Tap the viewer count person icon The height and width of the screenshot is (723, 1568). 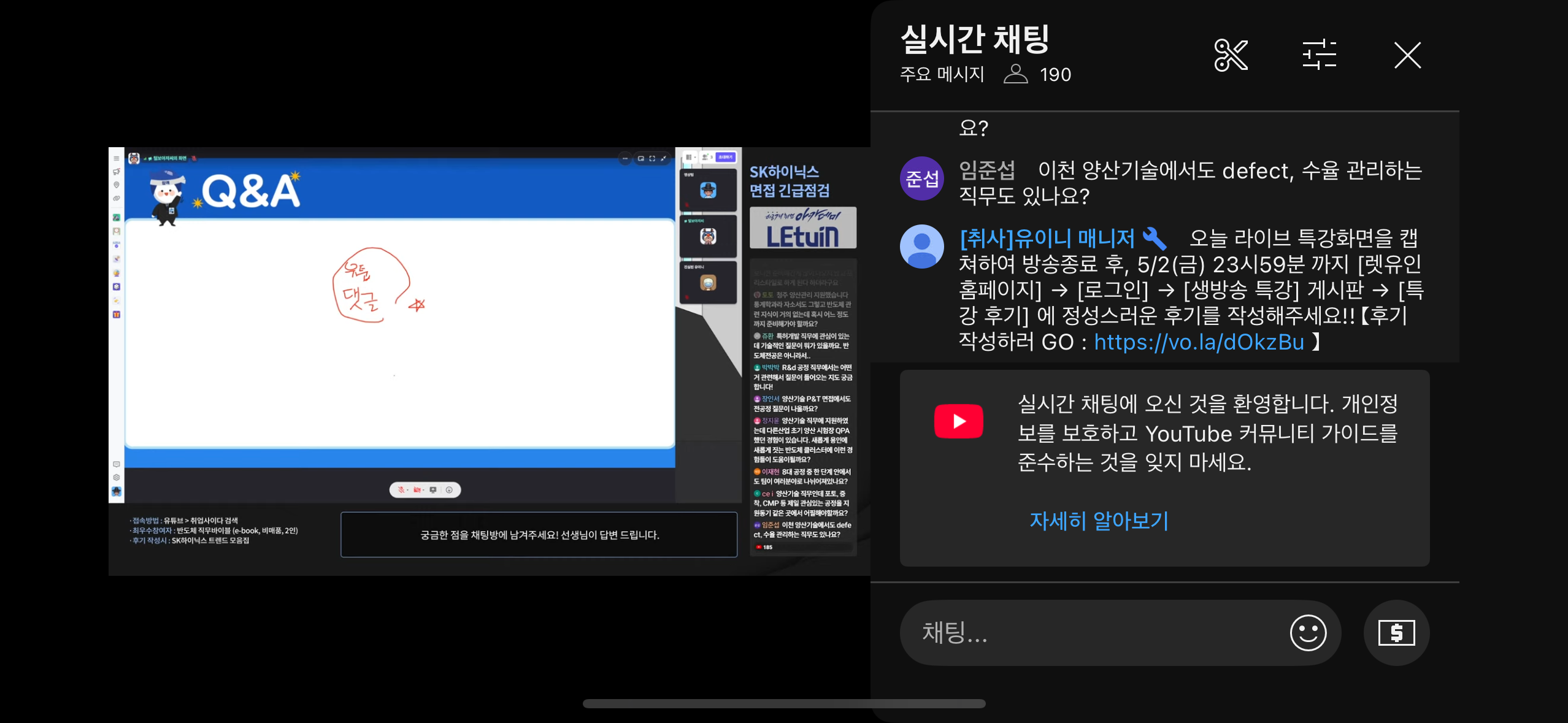pyautogui.click(x=1015, y=74)
